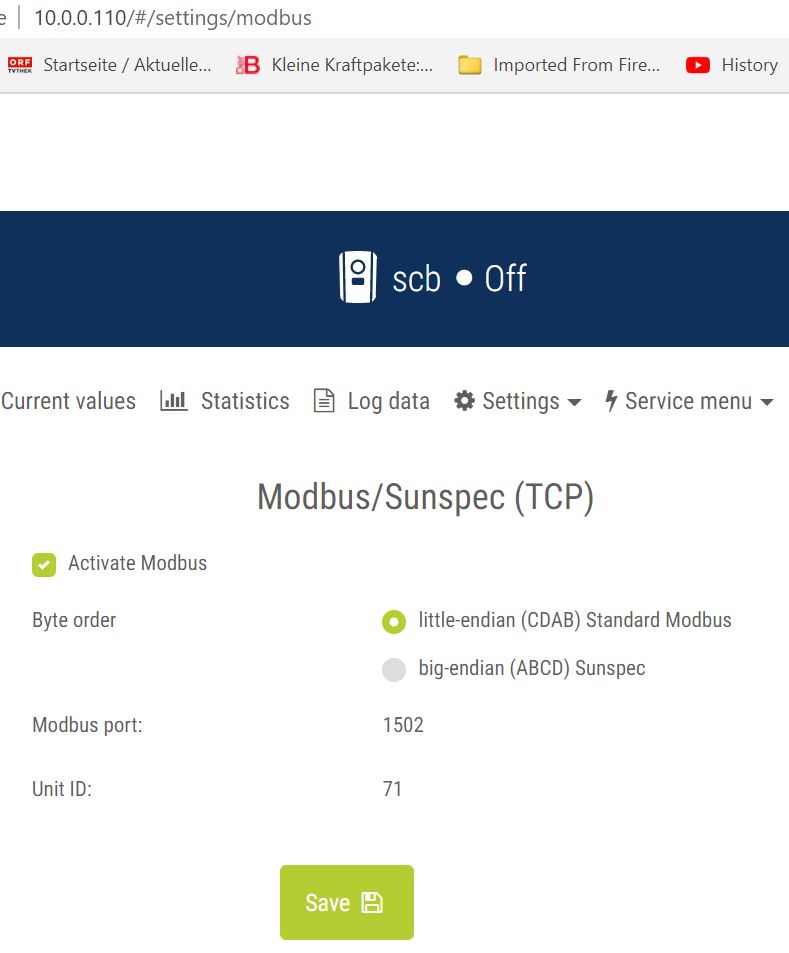Click the inverter device icon in header
This screenshot has height=953, width=789.
coord(358,277)
